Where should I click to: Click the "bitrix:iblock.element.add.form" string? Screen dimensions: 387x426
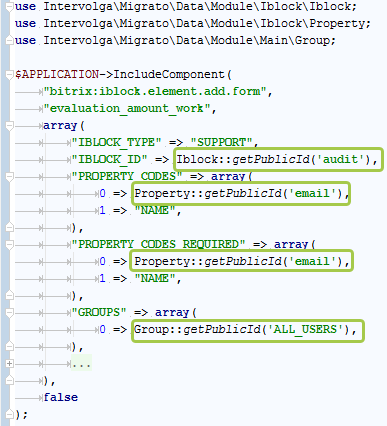coord(155,91)
